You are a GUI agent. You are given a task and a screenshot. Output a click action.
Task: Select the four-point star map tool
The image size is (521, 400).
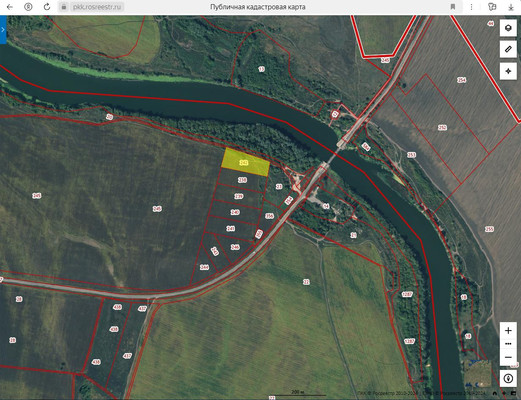(x=508, y=71)
